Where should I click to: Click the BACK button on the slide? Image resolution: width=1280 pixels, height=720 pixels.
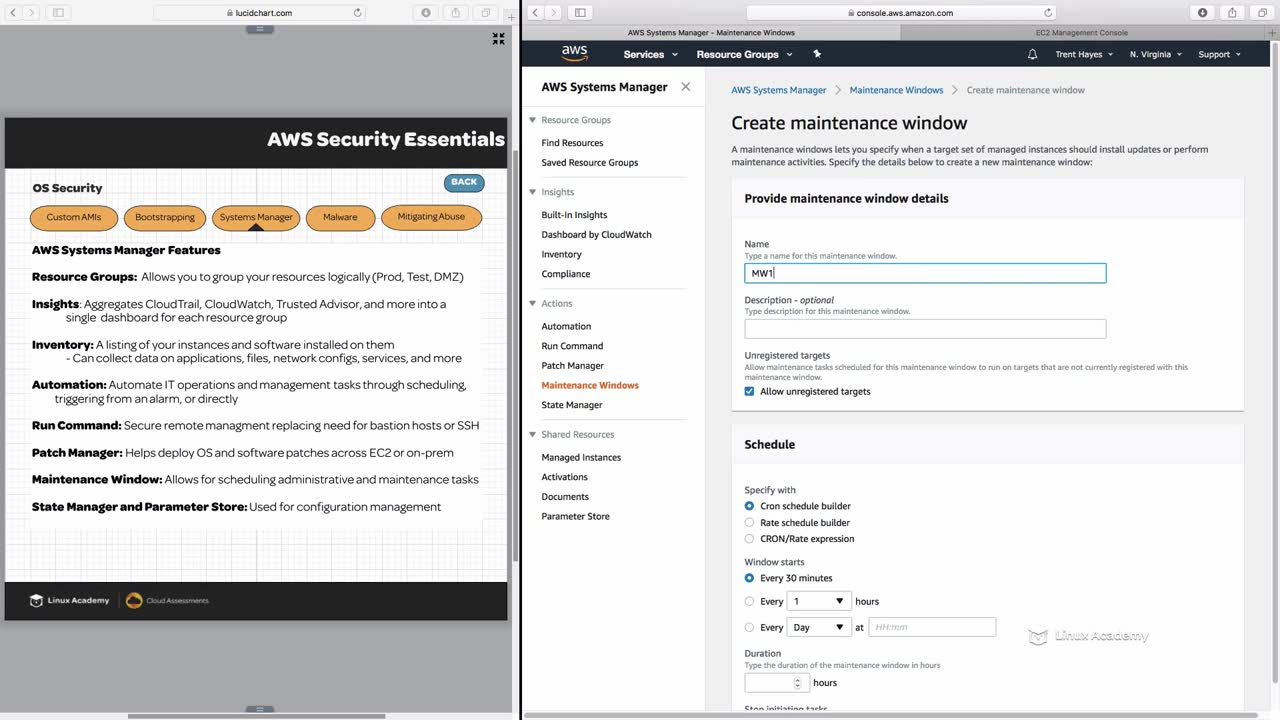click(464, 182)
